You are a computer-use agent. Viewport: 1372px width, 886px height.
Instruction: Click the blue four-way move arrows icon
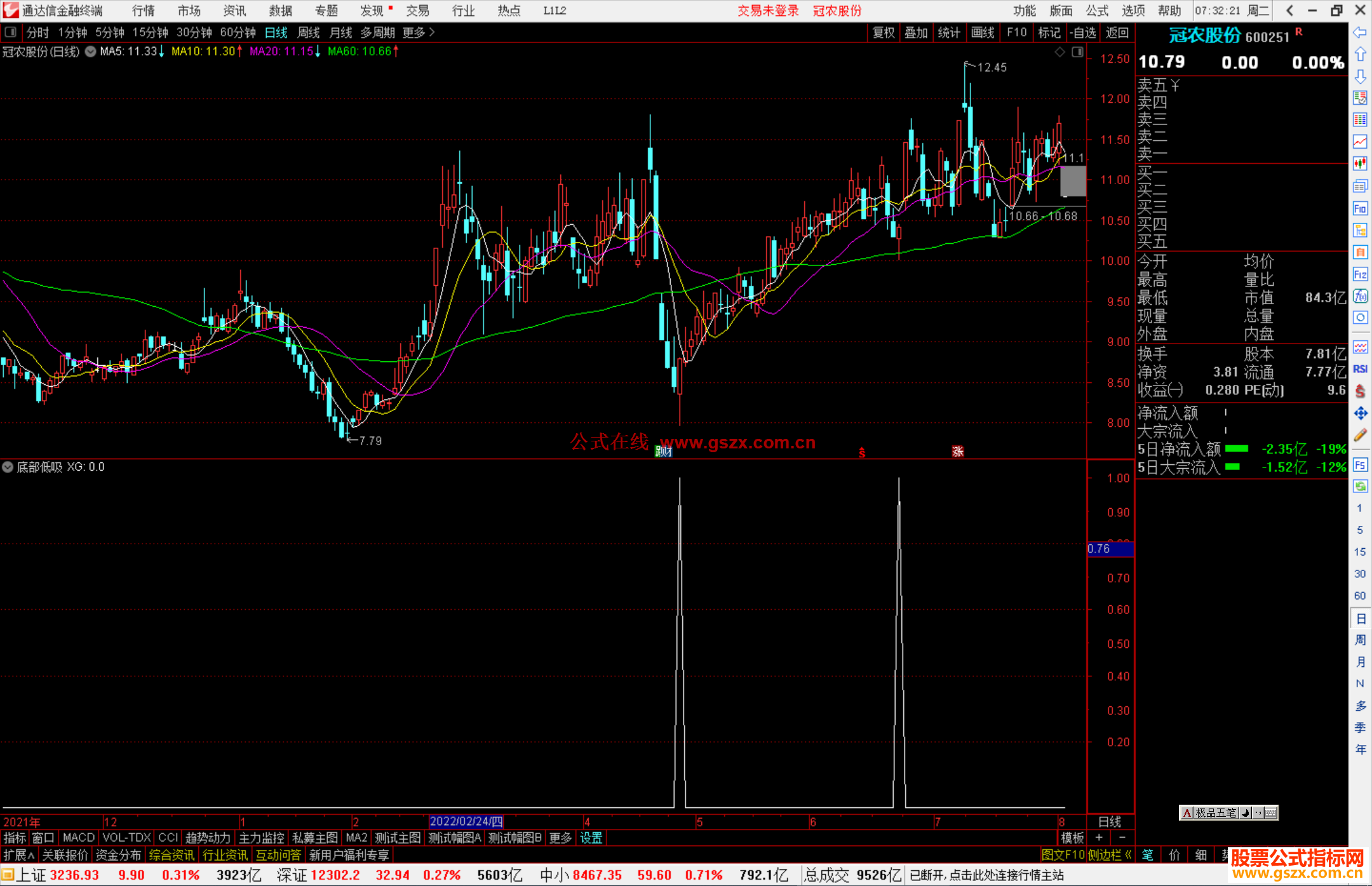point(1360,413)
